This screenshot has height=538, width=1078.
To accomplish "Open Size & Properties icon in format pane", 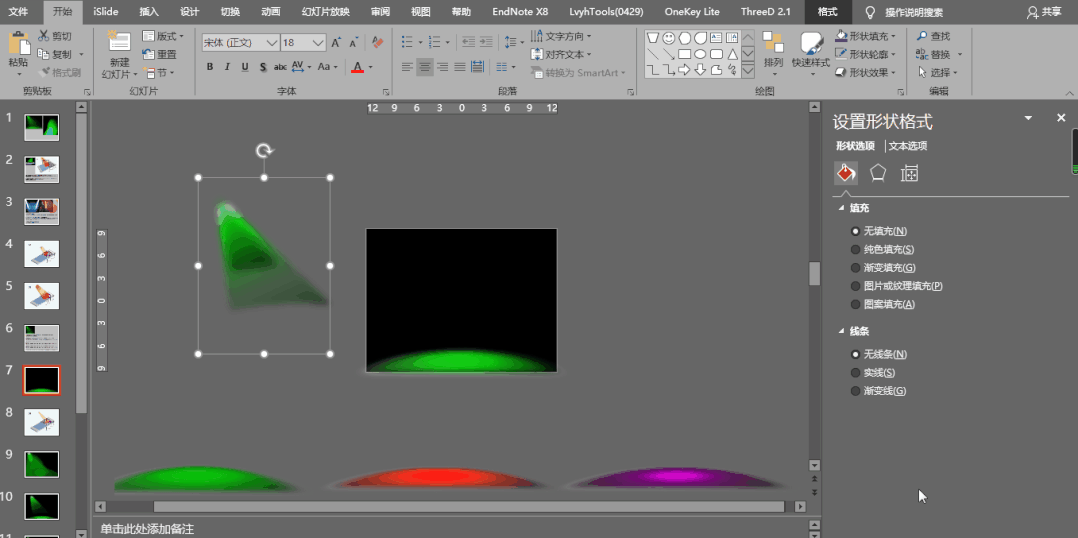I will click(909, 173).
